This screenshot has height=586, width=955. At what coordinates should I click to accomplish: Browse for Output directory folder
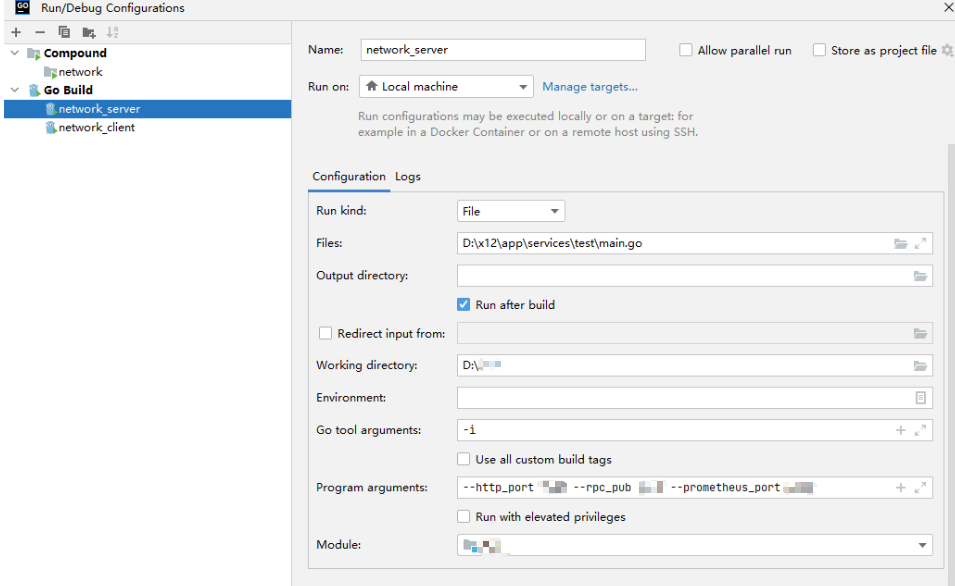[x=920, y=276]
